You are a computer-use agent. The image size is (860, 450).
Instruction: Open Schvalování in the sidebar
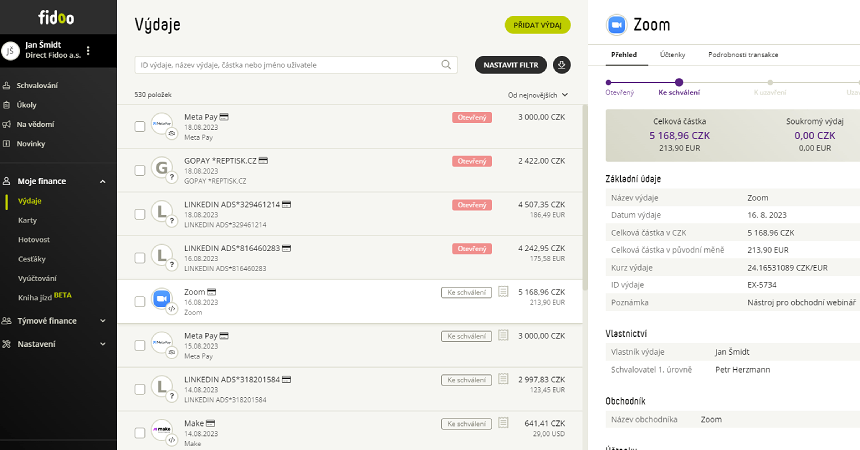(x=37, y=86)
